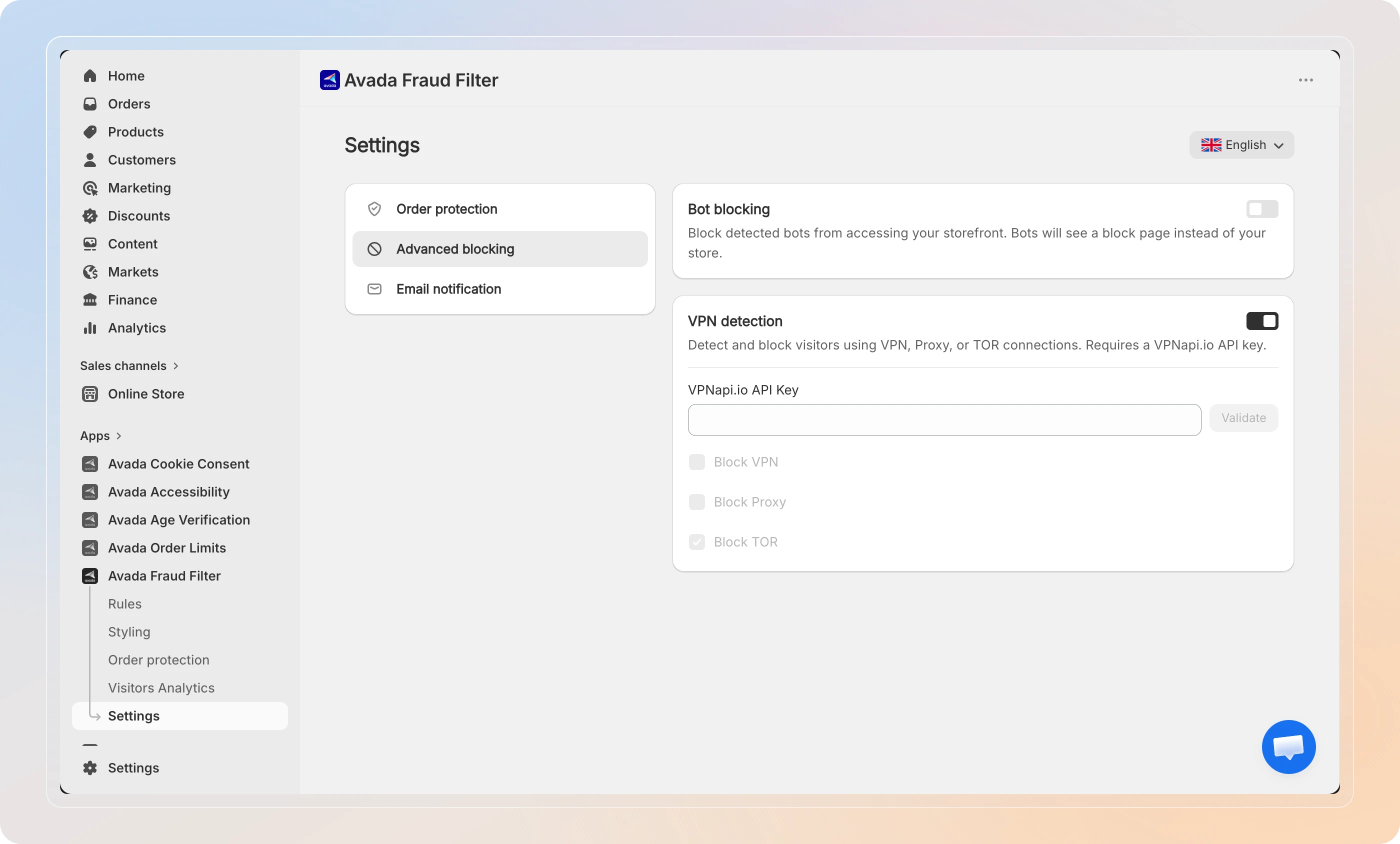The image size is (1400, 844).
Task: Check the Block Proxy checkbox
Action: coord(696,502)
